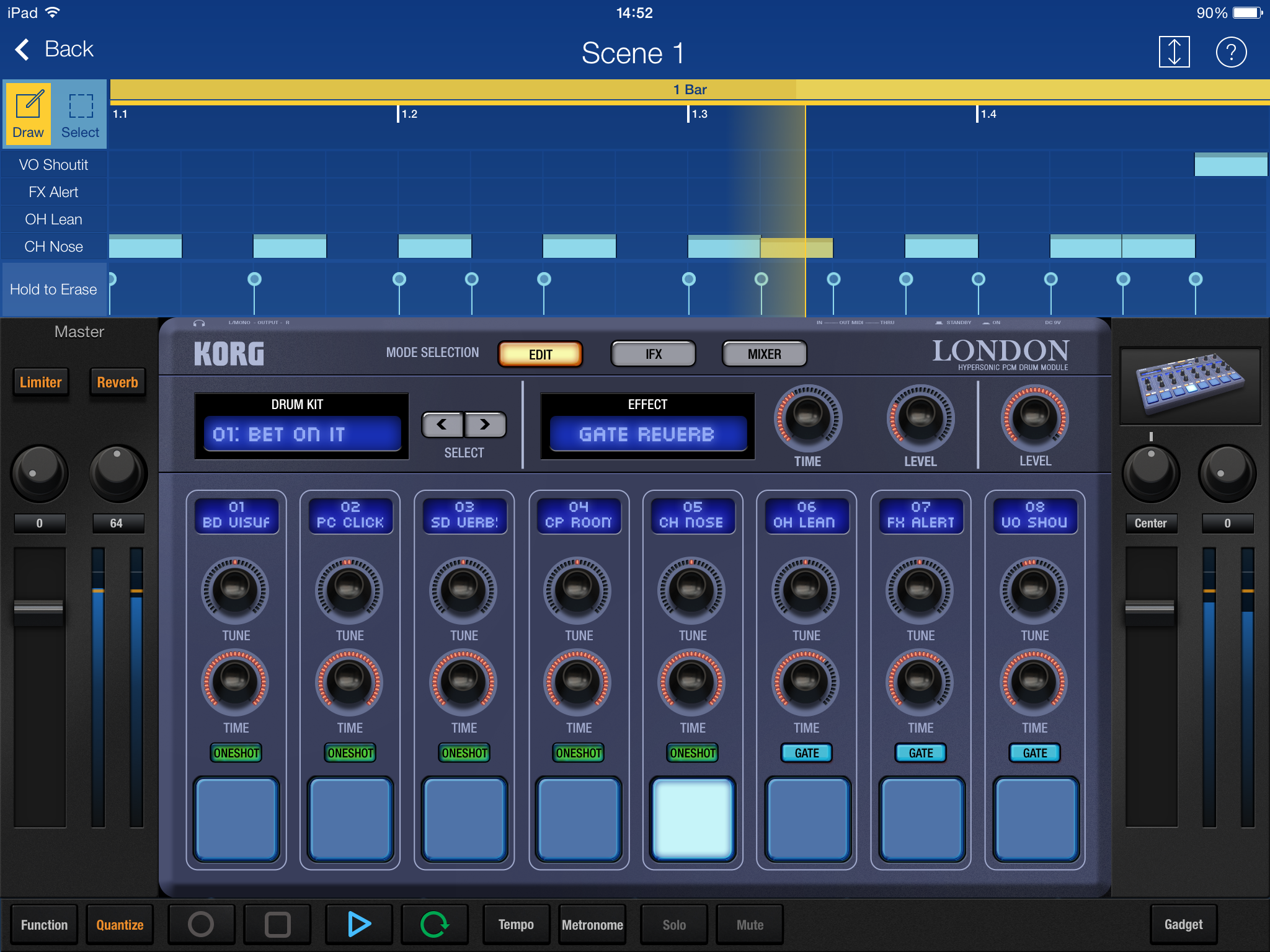Switch to the MIXER mode tab
Viewport: 1270px width, 952px height.
pyautogui.click(x=764, y=354)
